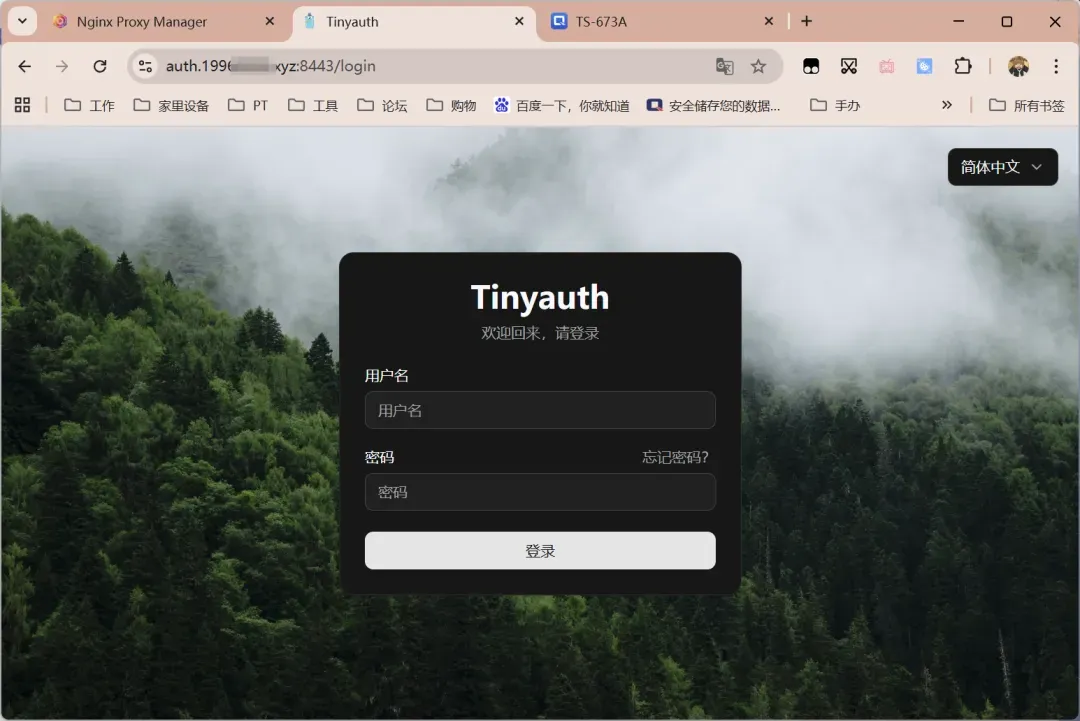Click the 密码 input field
1080x721 pixels.
pyautogui.click(x=540, y=492)
